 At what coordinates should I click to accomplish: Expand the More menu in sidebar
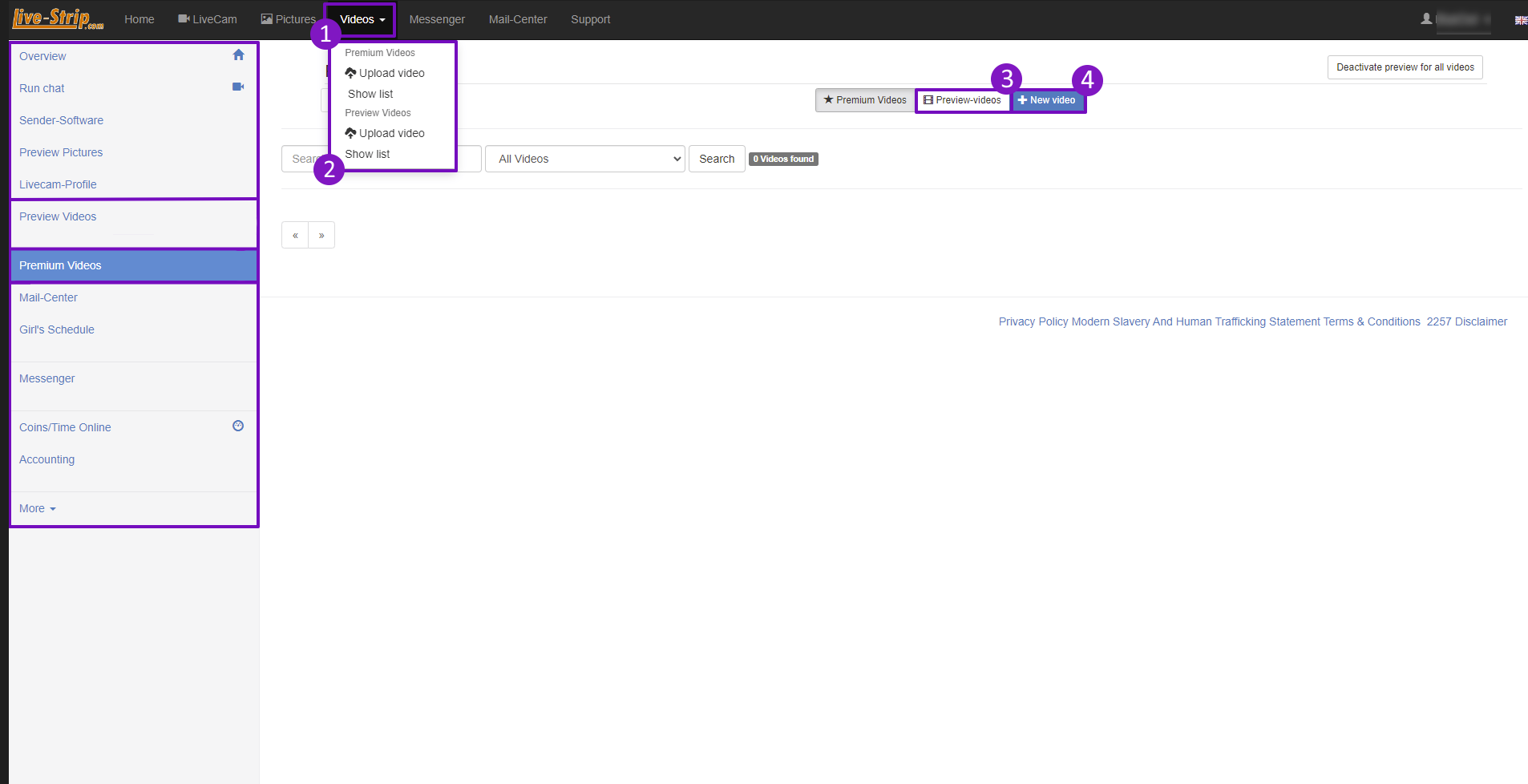[x=38, y=508]
